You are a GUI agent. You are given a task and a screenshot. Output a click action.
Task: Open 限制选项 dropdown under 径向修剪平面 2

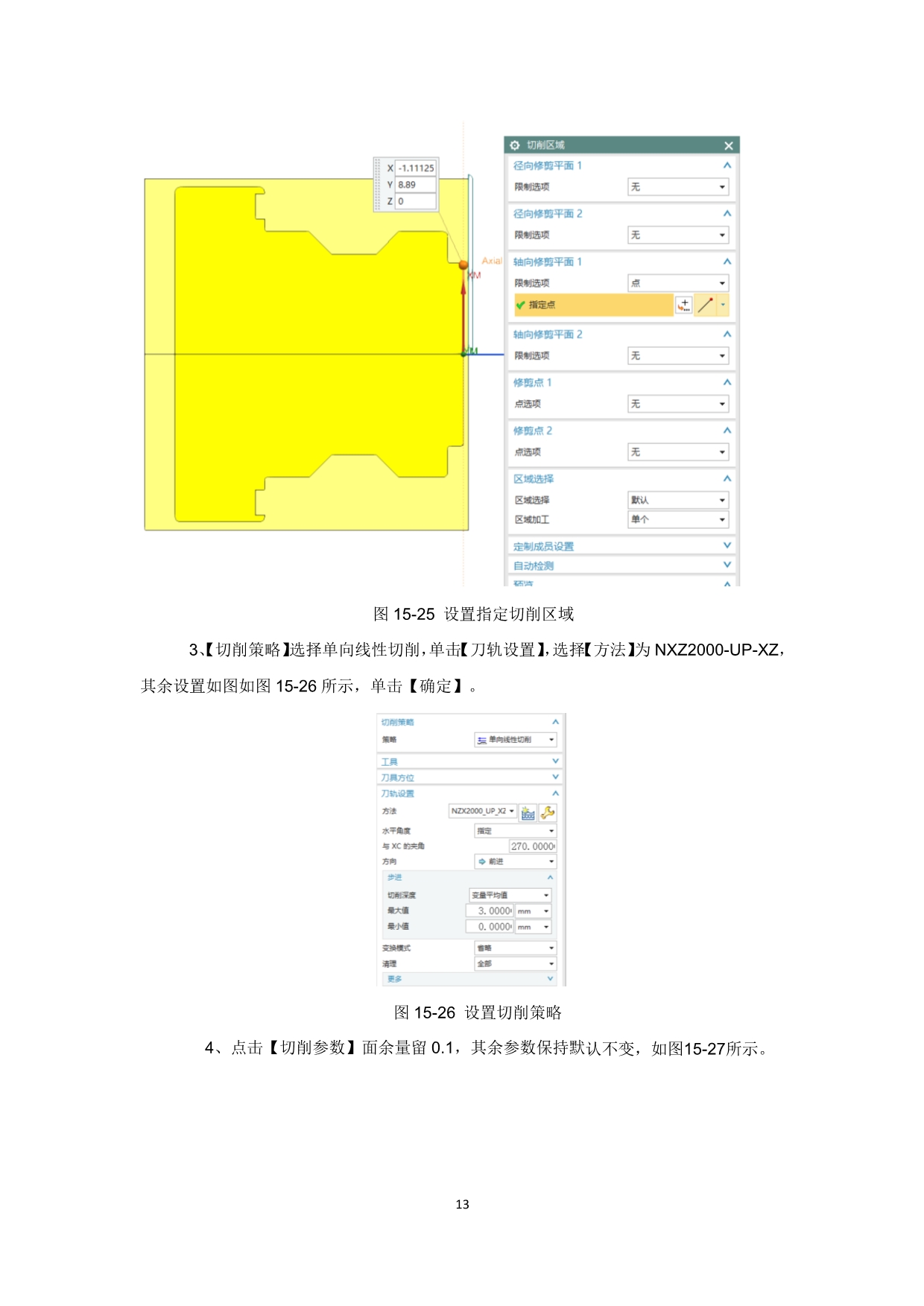click(x=678, y=235)
